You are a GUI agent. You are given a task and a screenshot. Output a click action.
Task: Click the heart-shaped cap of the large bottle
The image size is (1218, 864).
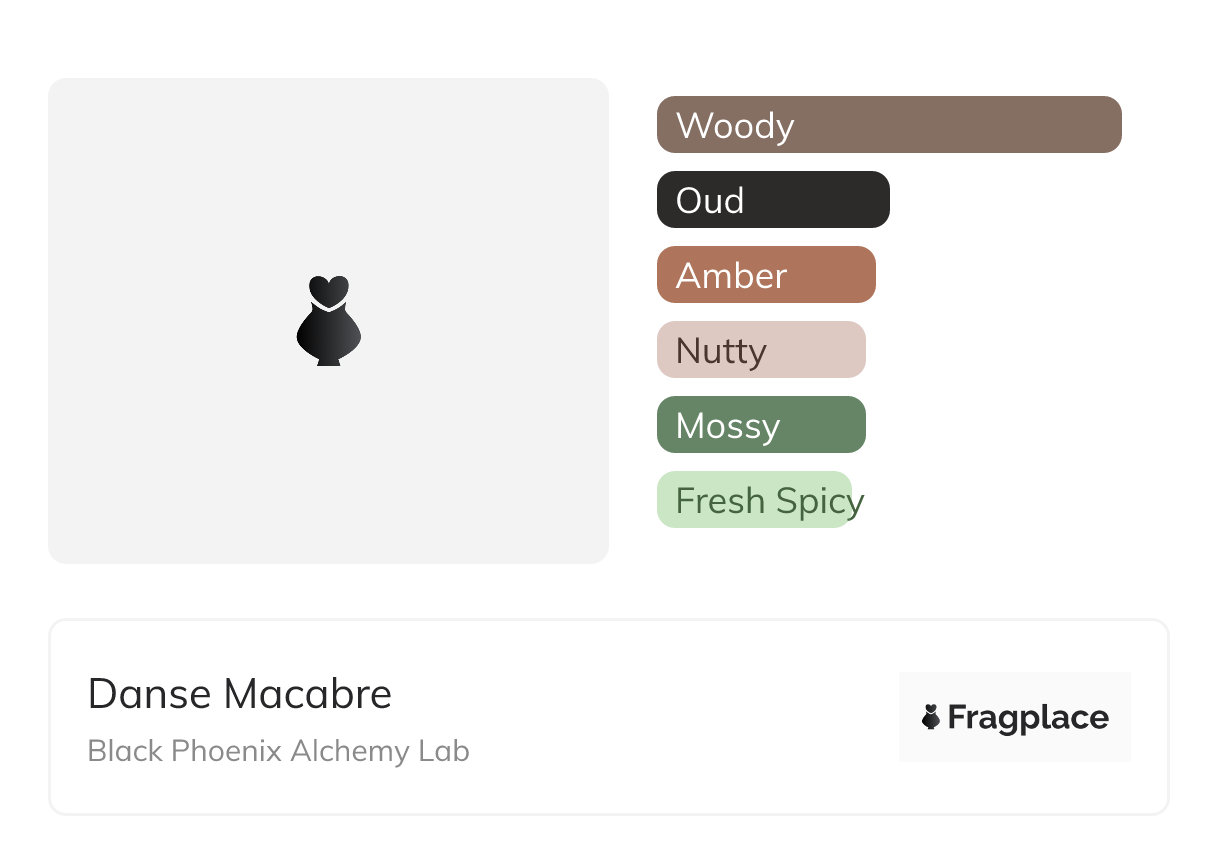[328, 290]
